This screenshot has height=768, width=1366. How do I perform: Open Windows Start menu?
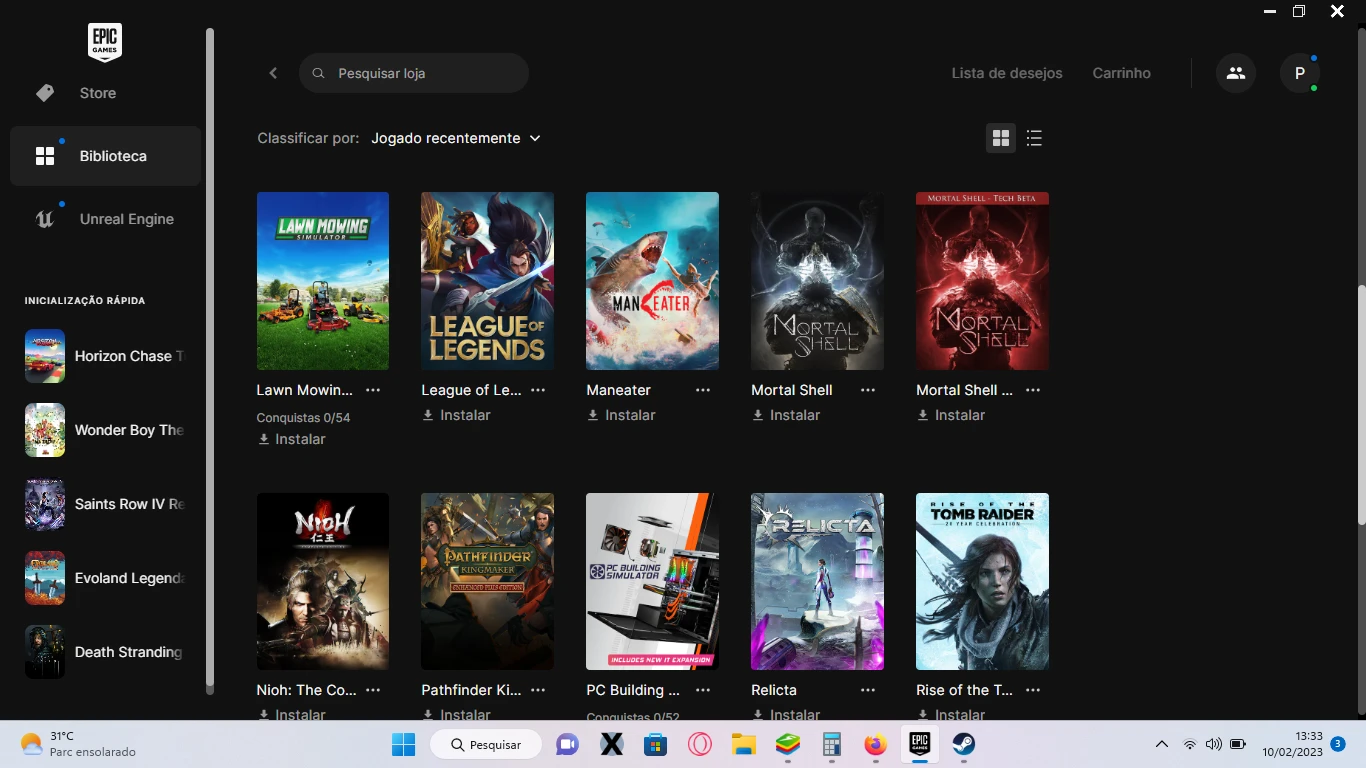click(404, 744)
